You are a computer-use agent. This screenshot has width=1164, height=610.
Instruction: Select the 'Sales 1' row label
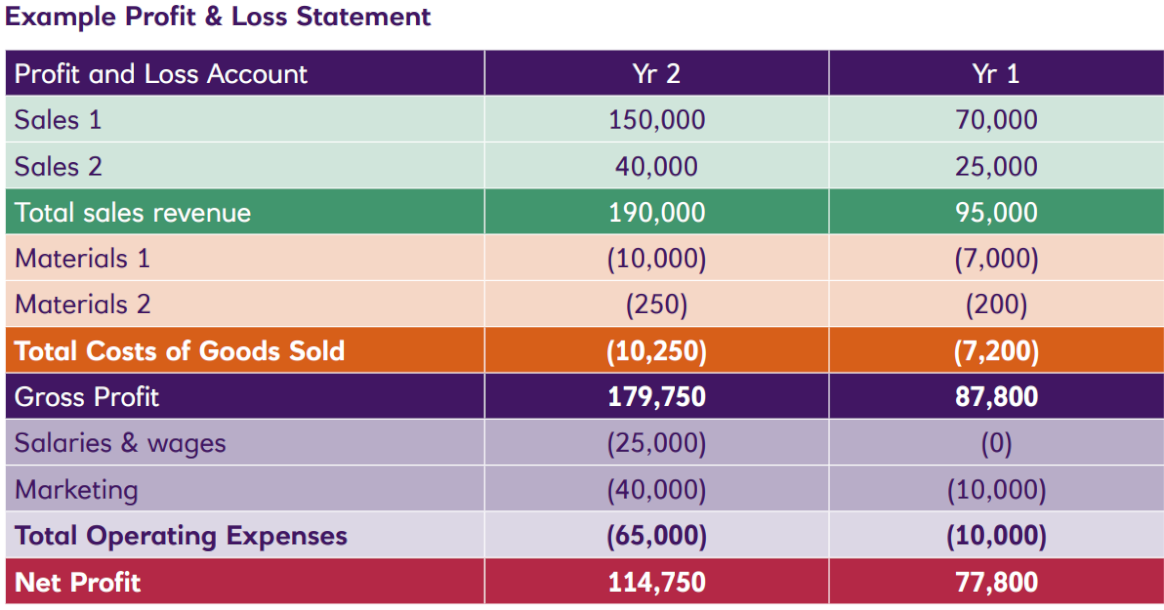pyautogui.click(x=58, y=120)
